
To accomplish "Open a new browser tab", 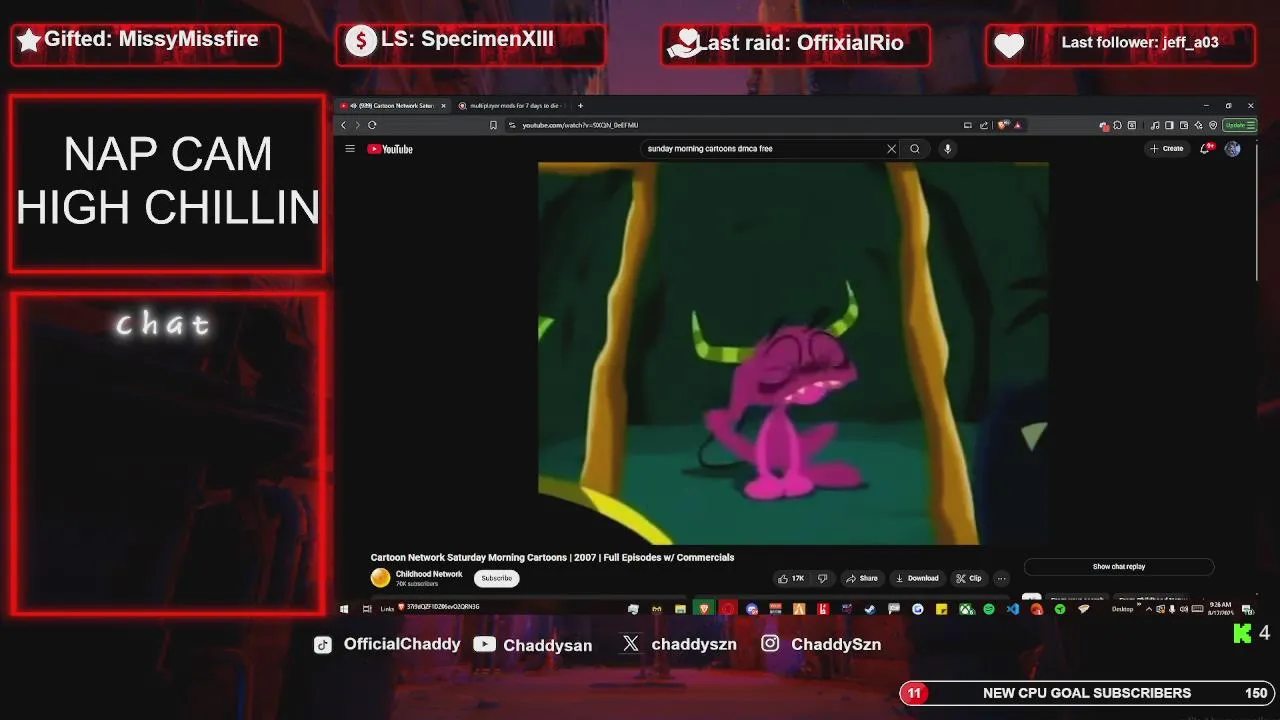I will coord(580,105).
